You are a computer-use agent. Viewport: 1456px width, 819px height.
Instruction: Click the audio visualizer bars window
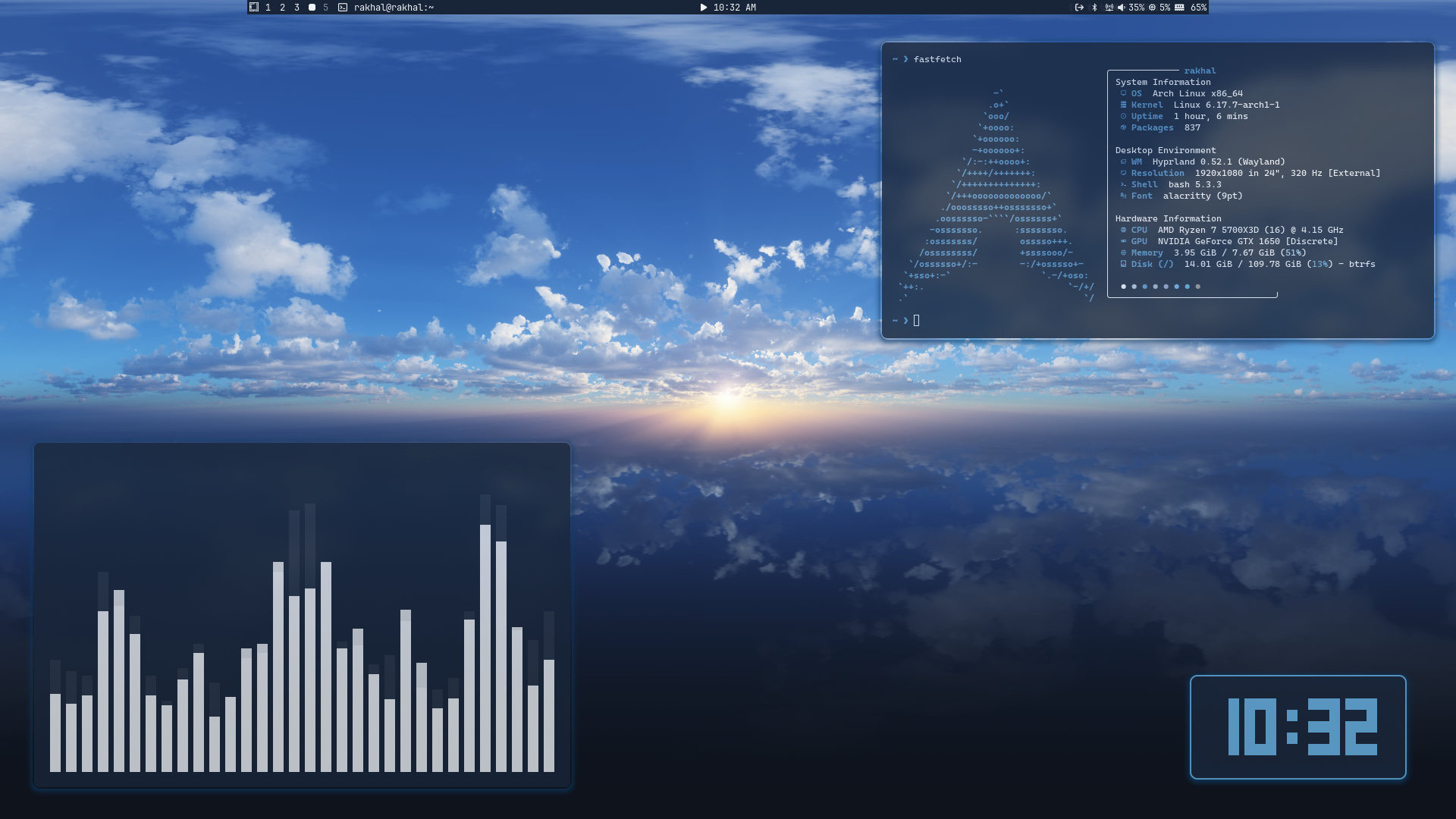coord(302,615)
